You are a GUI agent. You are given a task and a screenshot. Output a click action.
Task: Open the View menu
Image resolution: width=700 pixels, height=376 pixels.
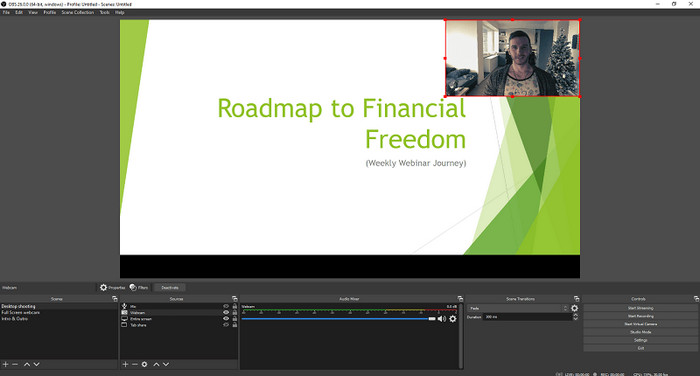point(33,13)
